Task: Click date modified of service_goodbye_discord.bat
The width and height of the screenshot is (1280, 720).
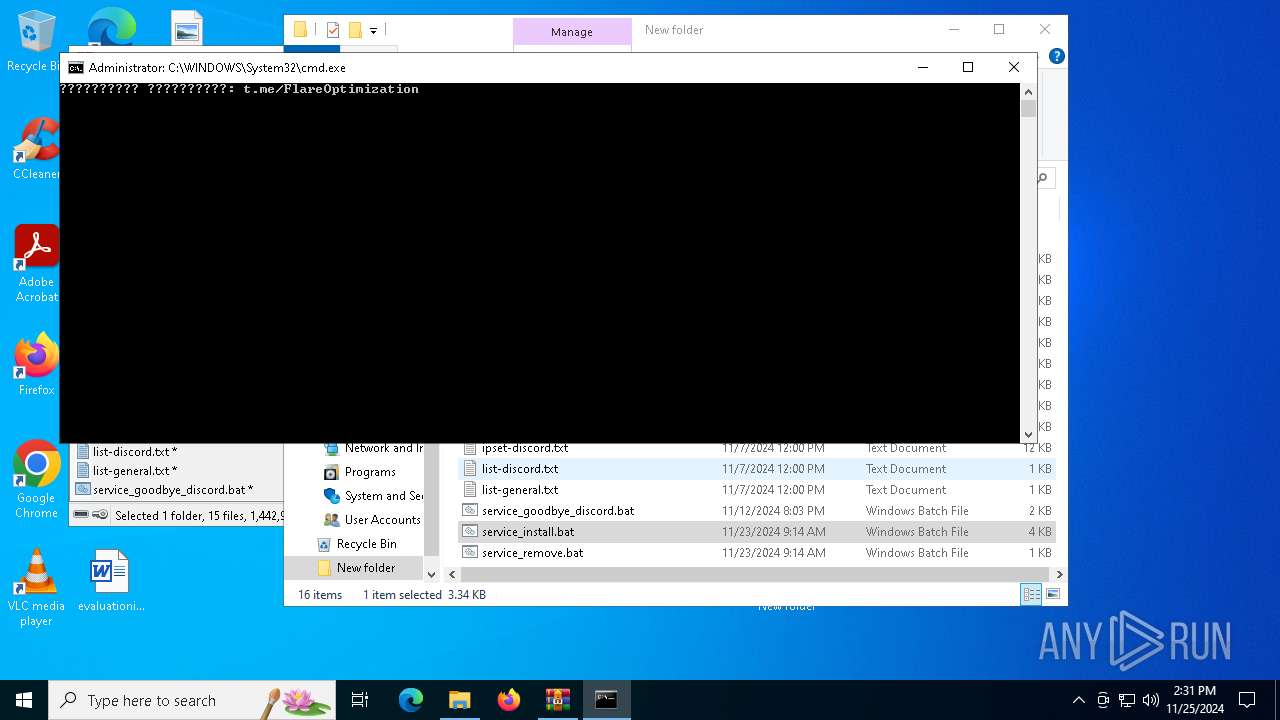Action: 773,511
